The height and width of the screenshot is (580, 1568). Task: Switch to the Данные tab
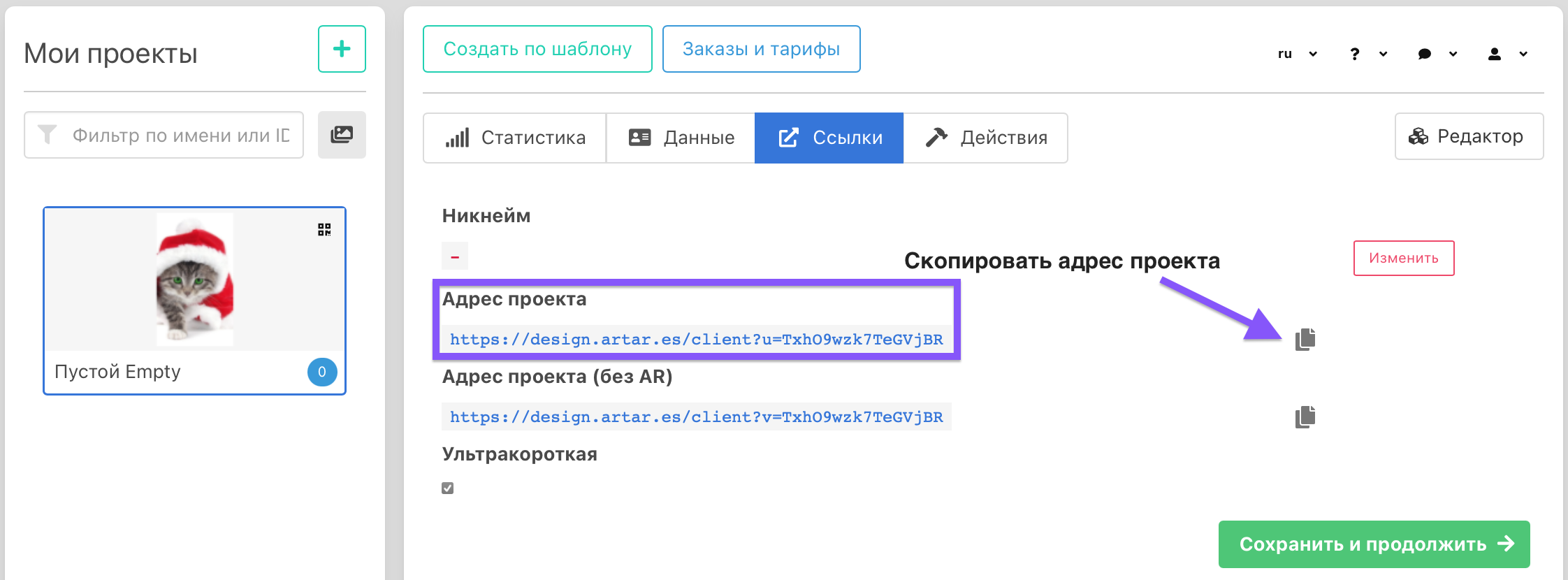point(681,138)
